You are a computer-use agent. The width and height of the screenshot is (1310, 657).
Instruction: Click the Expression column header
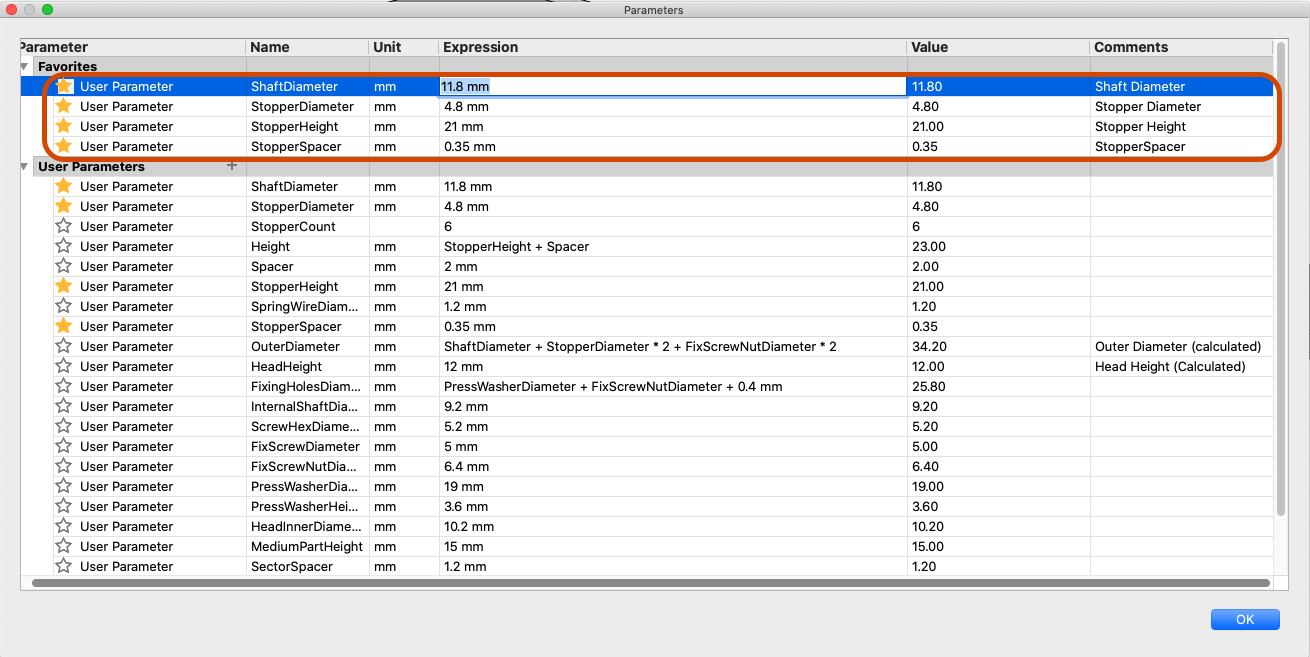point(673,47)
